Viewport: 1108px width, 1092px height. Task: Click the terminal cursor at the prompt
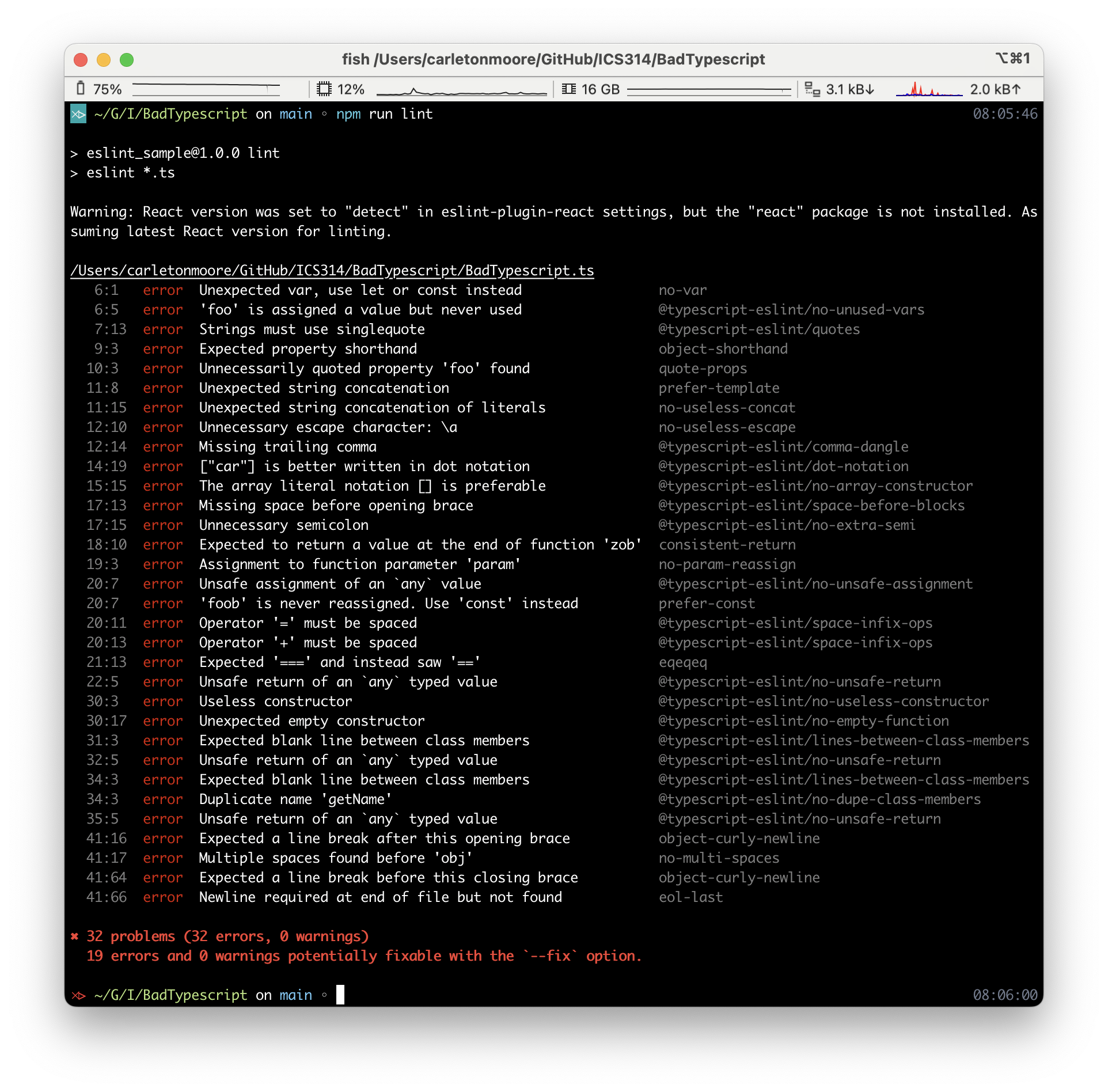340,995
